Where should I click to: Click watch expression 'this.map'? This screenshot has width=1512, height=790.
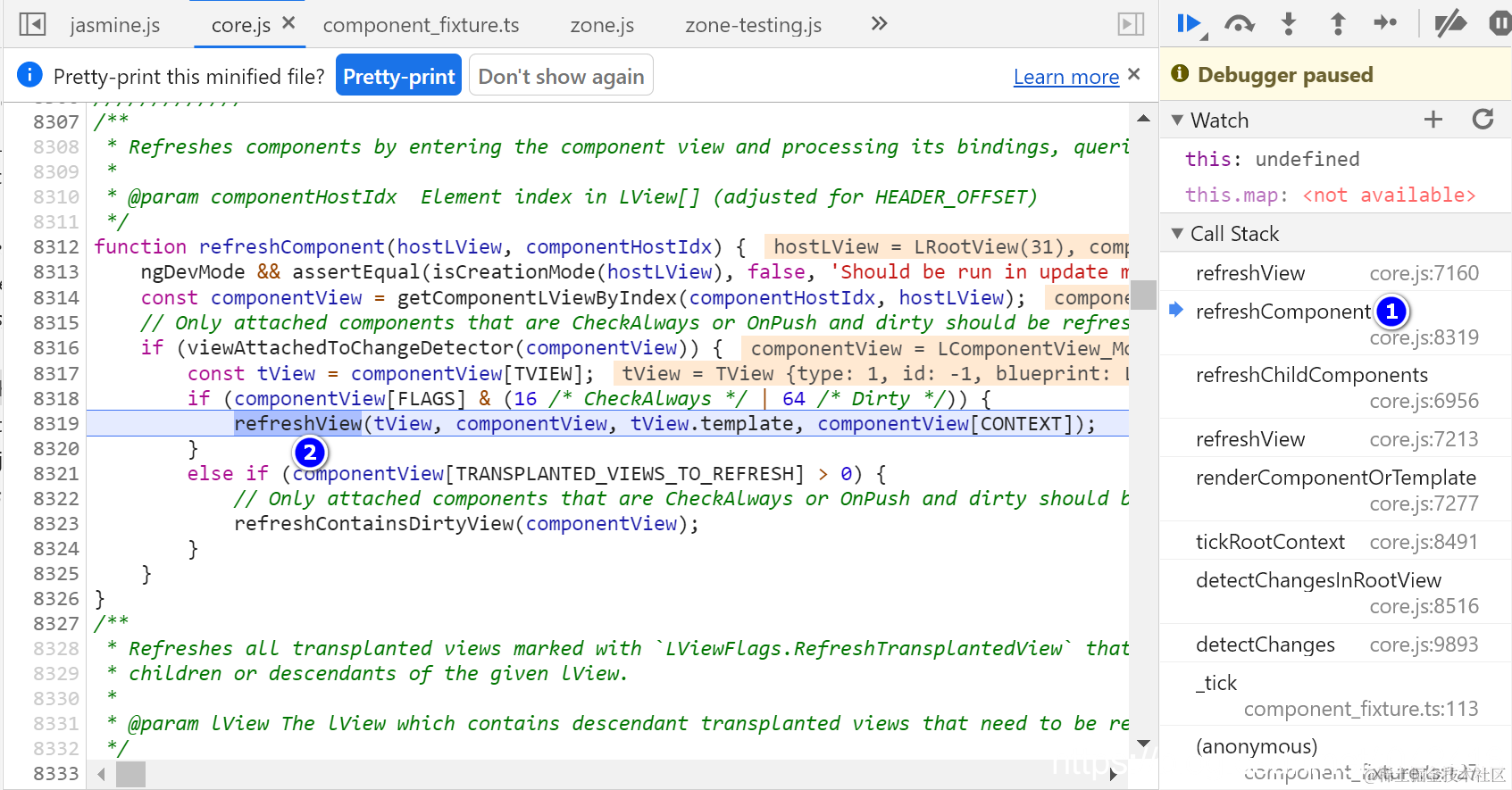click(x=1330, y=195)
